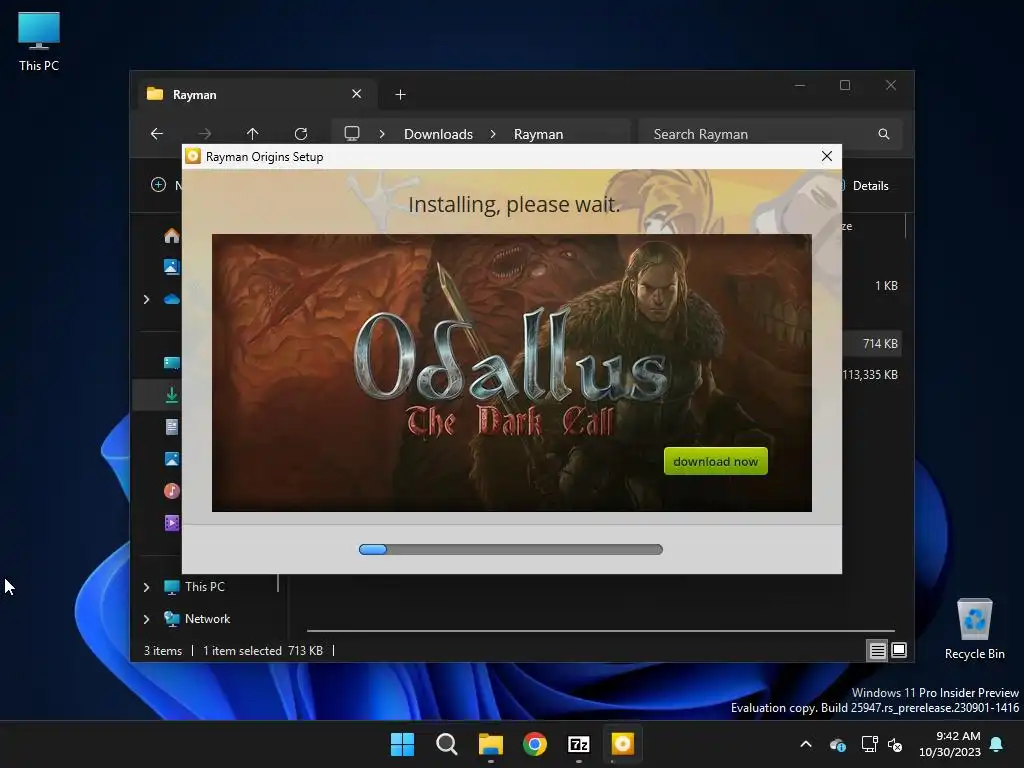Viewport: 1024px width, 768px height.
Task: Switch to Rayman installer taskbar icon
Action: point(622,744)
